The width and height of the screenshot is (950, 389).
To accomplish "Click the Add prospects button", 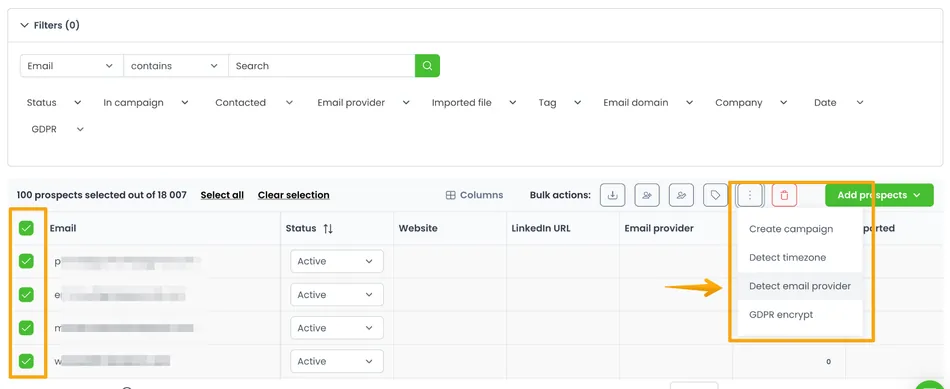I will [879, 195].
